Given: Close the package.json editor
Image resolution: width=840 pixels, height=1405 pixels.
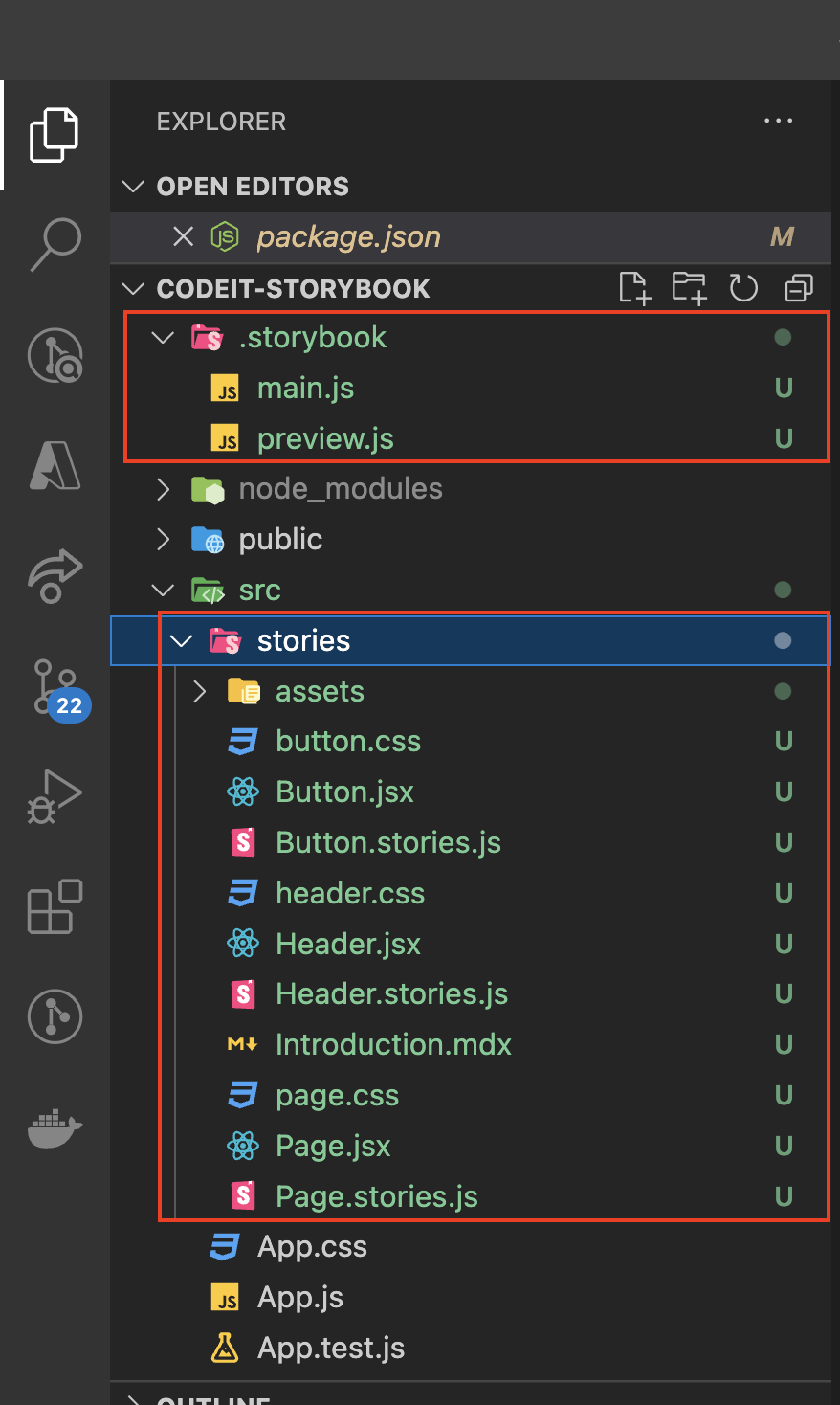Looking at the screenshot, I should click(183, 236).
